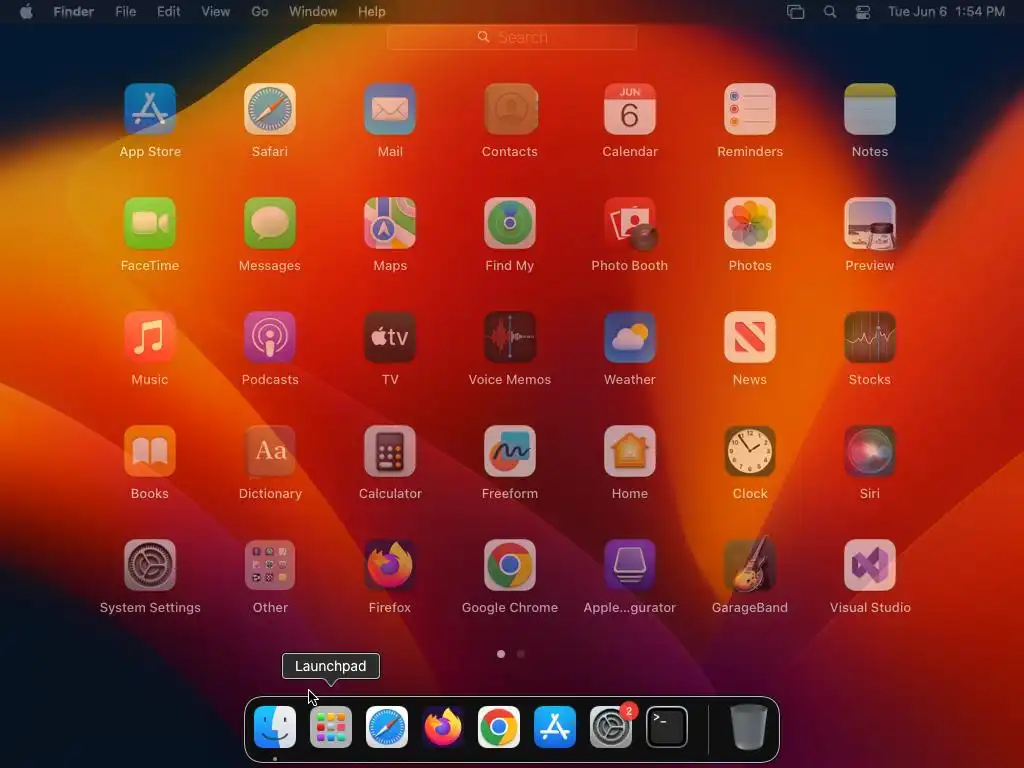This screenshot has width=1024, height=768.
Task: Open Google Chrome from the Dock
Action: coord(499,727)
